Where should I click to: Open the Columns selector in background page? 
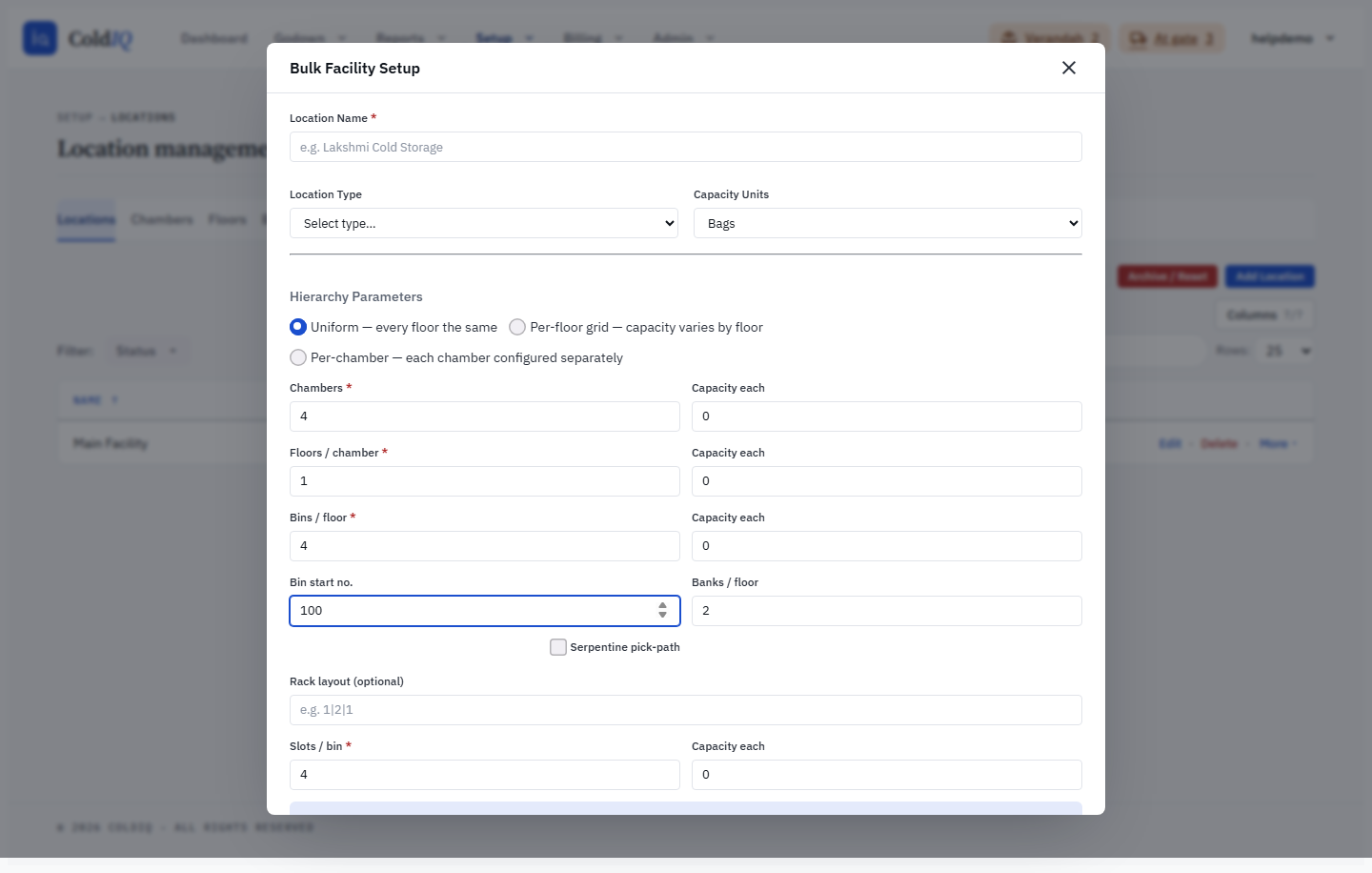click(x=1264, y=315)
